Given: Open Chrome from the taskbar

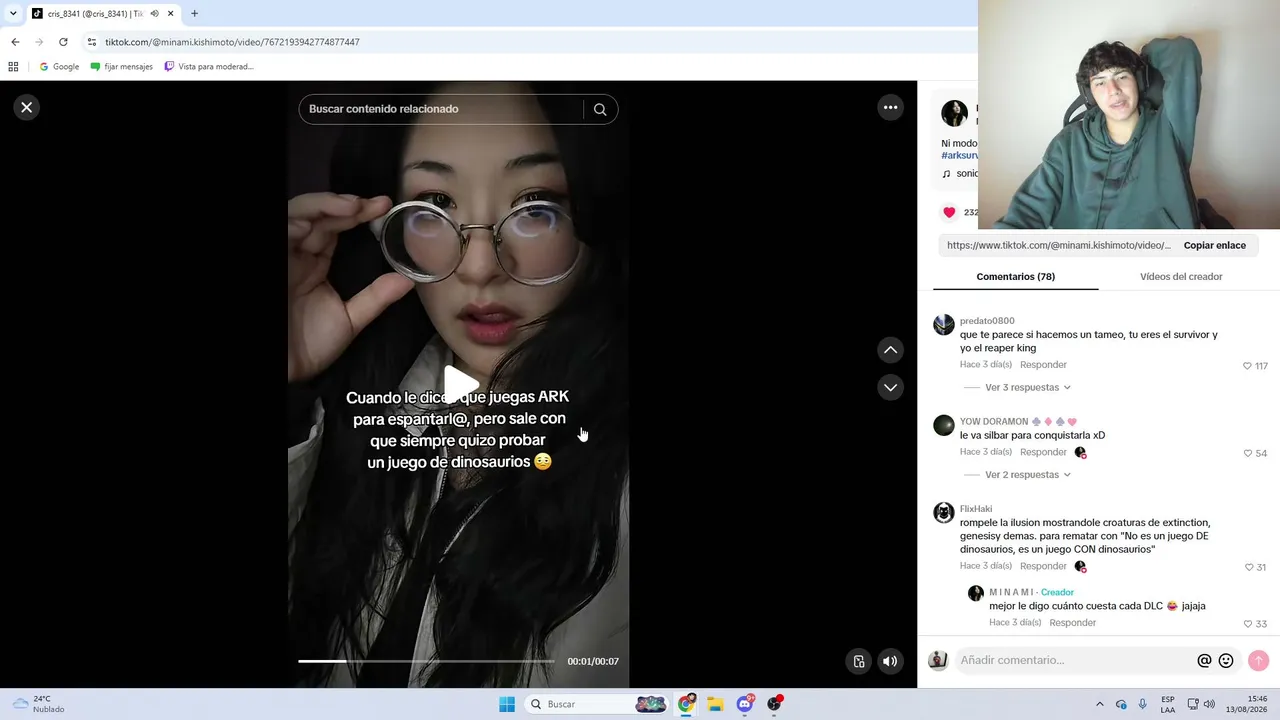Looking at the screenshot, I should point(686,704).
